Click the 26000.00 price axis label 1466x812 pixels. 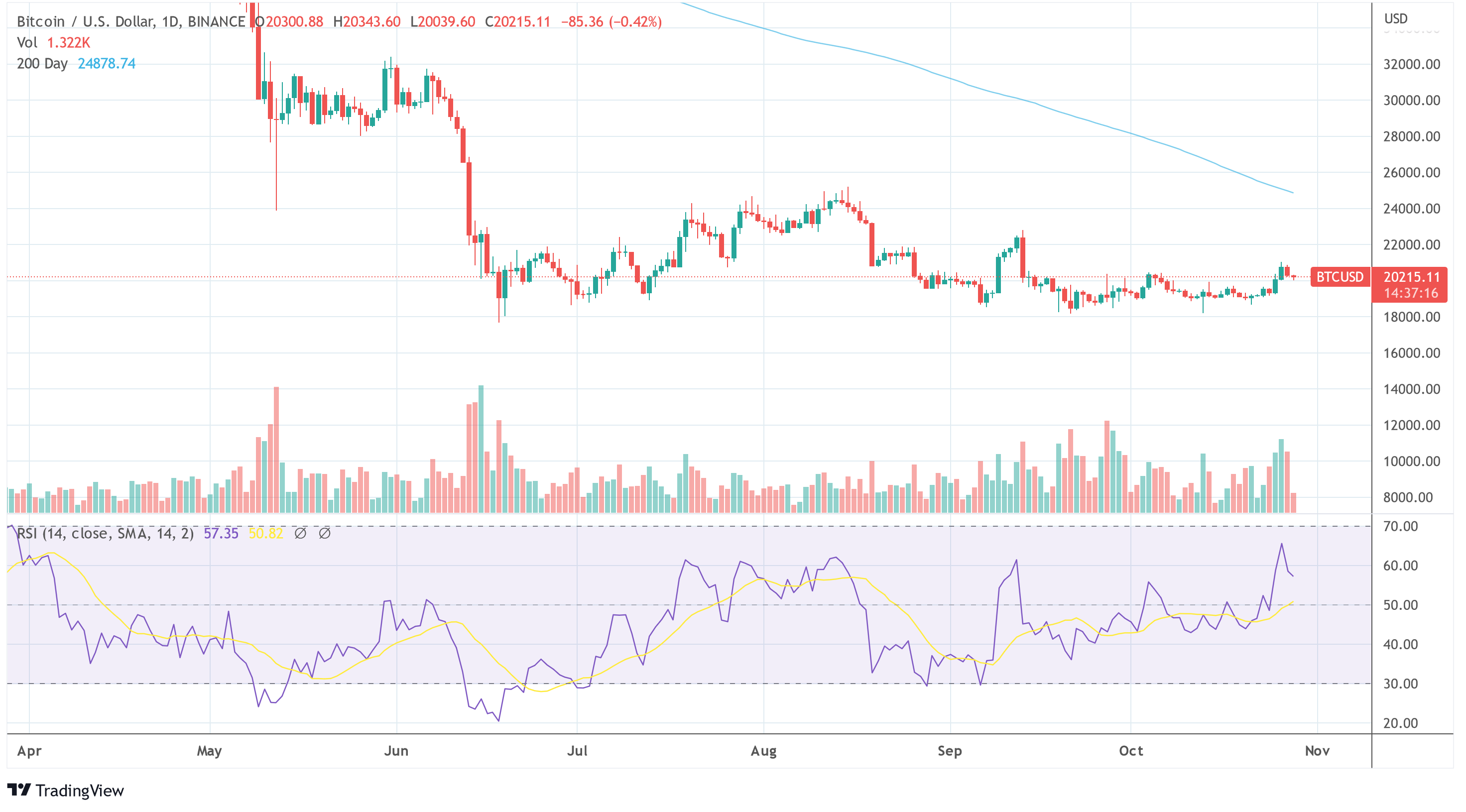(1411, 172)
